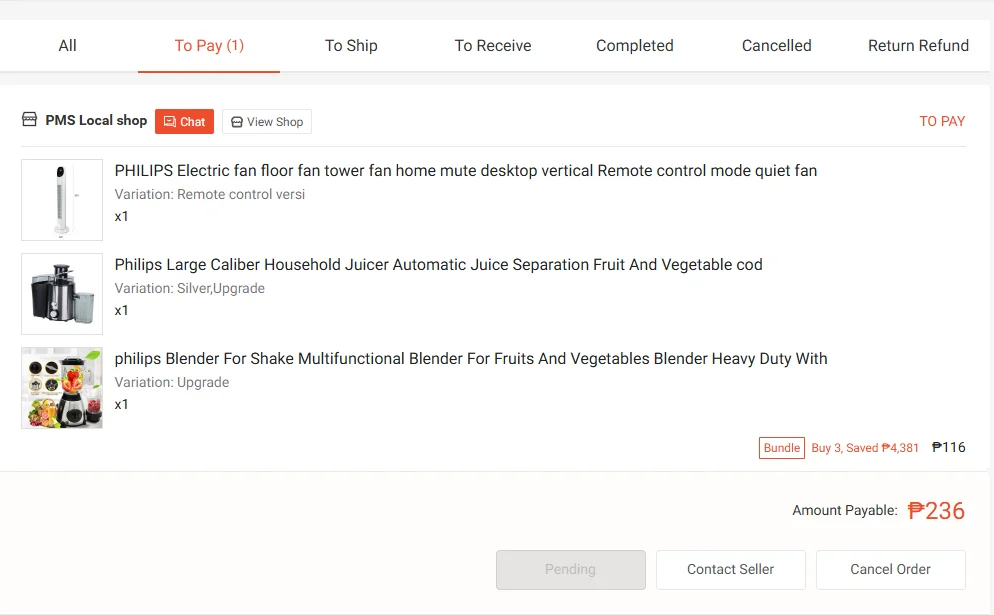
Task: Click the Bundle tag
Action: pos(782,448)
